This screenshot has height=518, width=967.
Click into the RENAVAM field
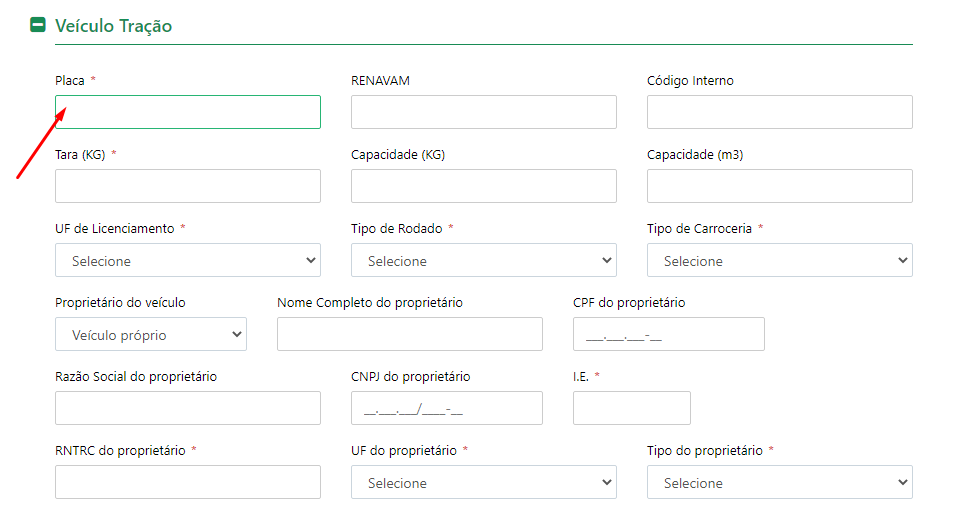(x=484, y=112)
